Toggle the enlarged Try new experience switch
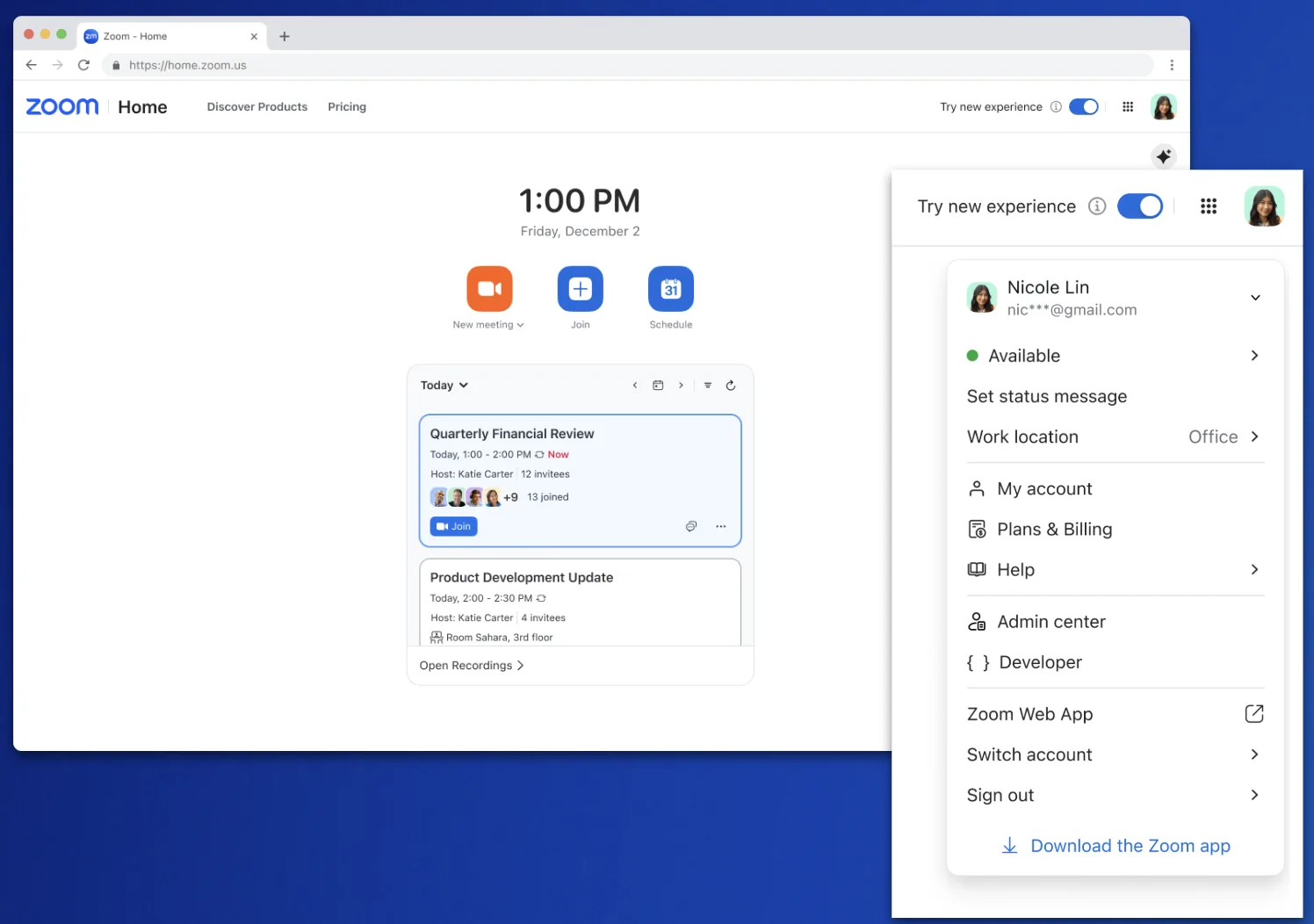This screenshot has height=924, width=1314. click(1140, 206)
